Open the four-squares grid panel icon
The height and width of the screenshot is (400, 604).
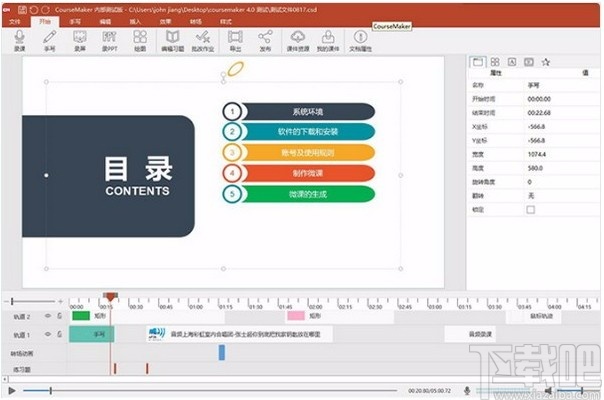[495, 62]
